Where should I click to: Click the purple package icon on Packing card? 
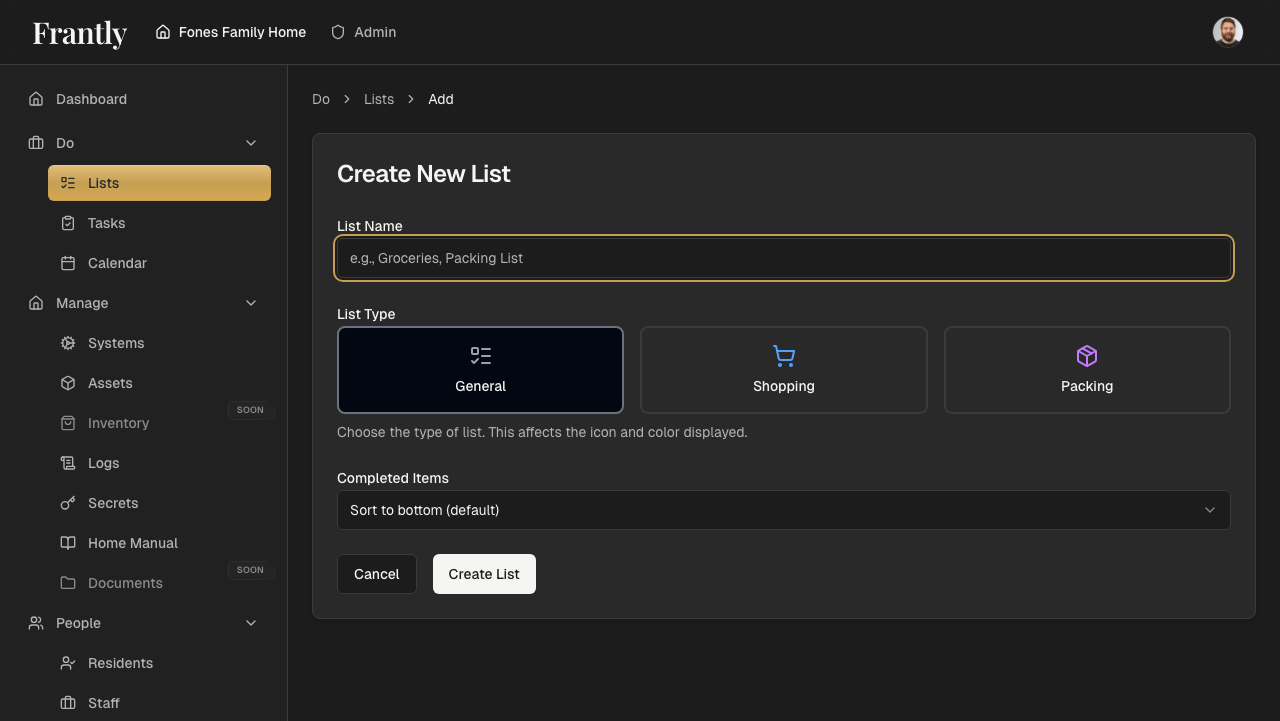1086,356
